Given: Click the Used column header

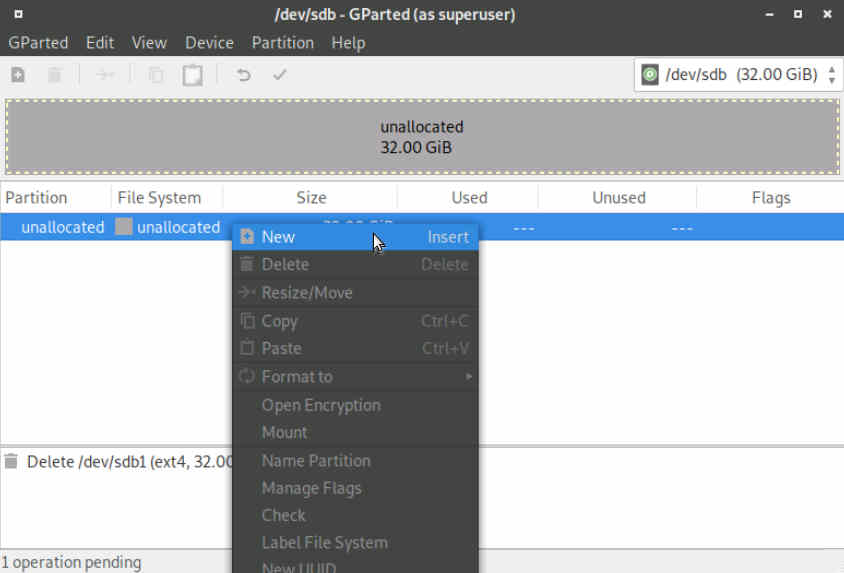Looking at the screenshot, I should [x=468, y=197].
